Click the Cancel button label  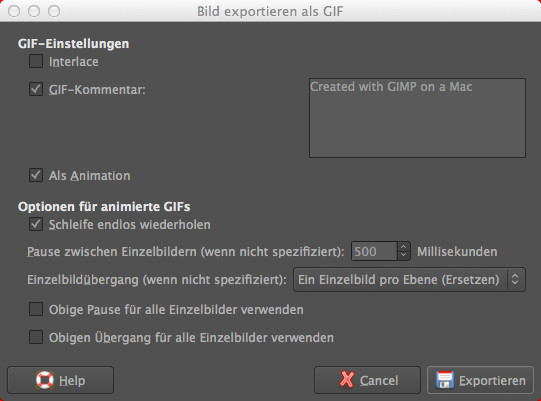[x=379, y=381]
